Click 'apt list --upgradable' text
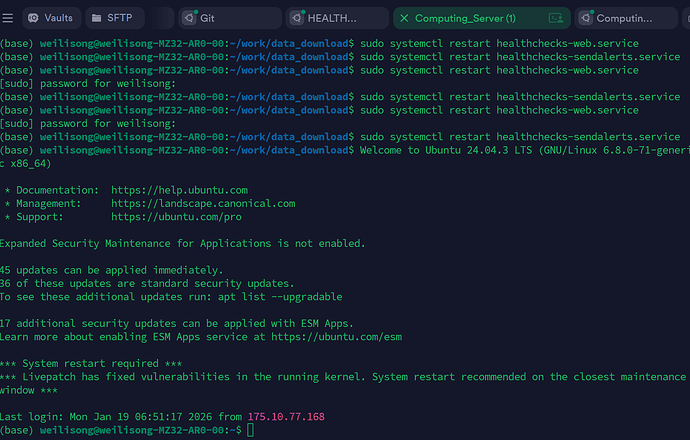This screenshot has width=690, height=440. pos(280,297)
